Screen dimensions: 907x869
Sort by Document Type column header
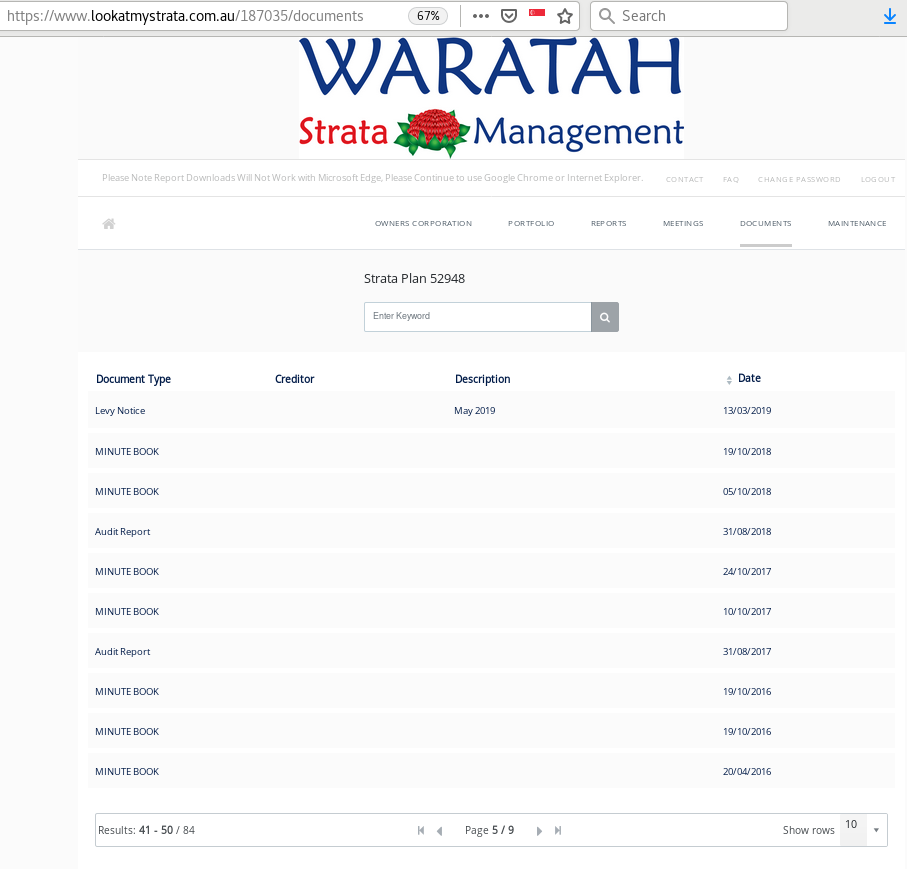[x=134, y=379]
